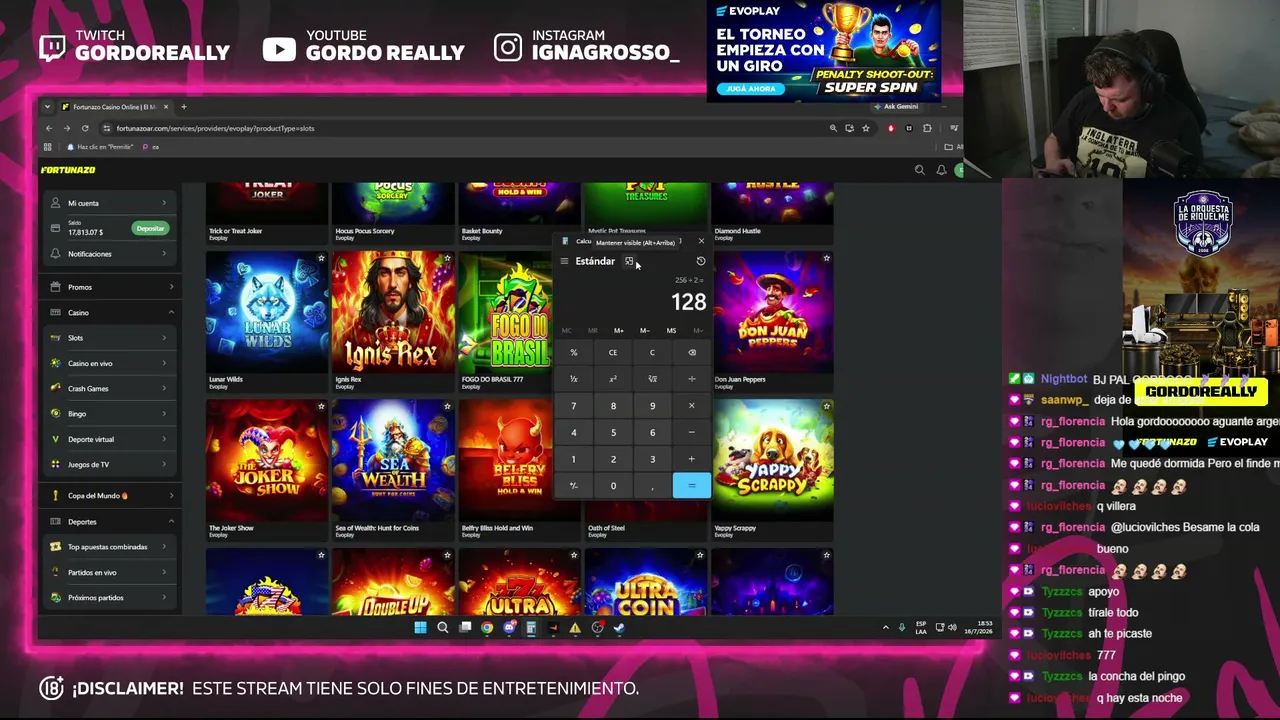This screenshot has width=1280, height=720.
Task: Expand the Promos sidebar menu
Action: point(110,287)
